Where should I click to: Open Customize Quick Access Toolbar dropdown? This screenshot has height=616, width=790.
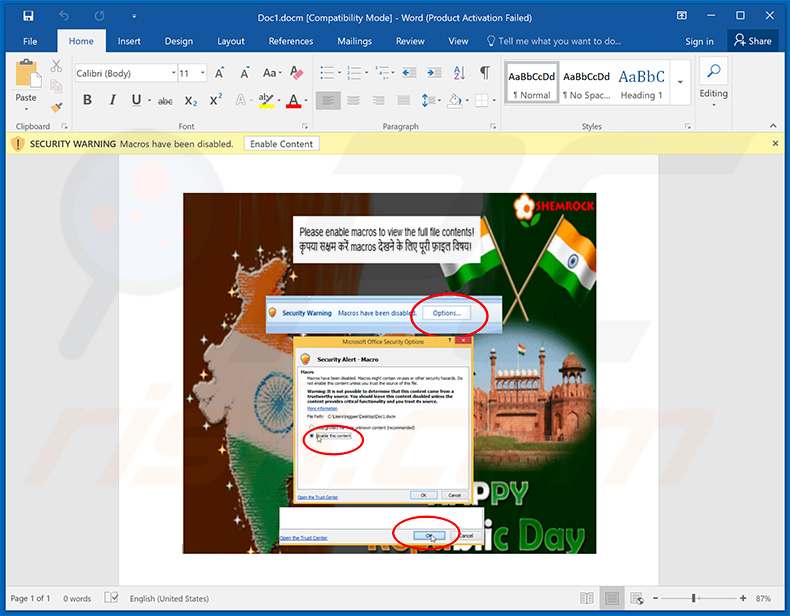tap(134, 17)
